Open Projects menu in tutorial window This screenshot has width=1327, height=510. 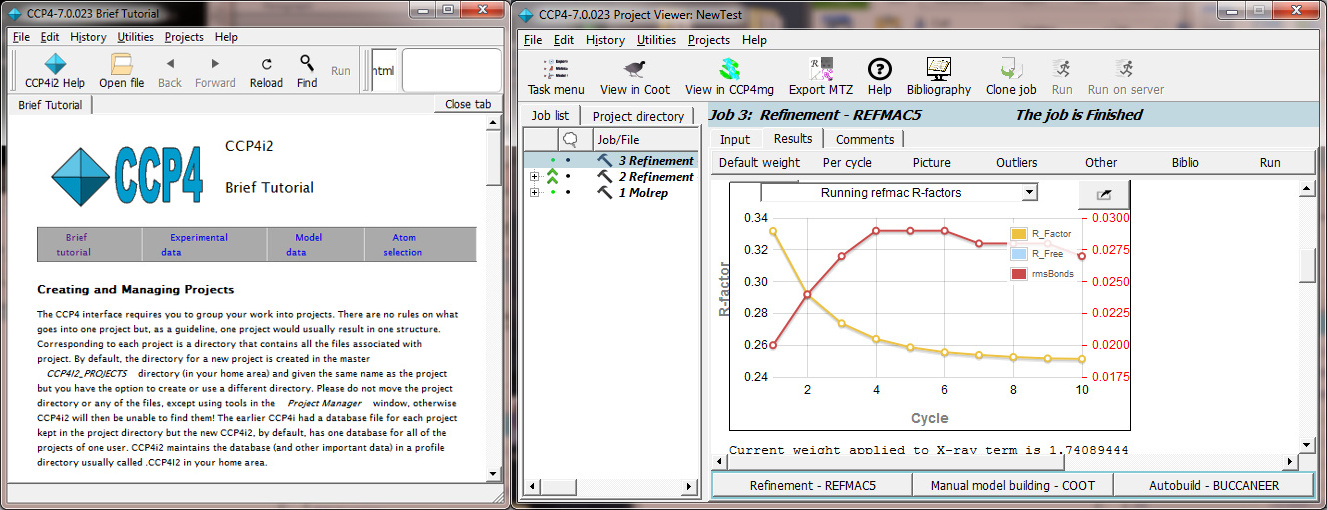click(184, 37)
